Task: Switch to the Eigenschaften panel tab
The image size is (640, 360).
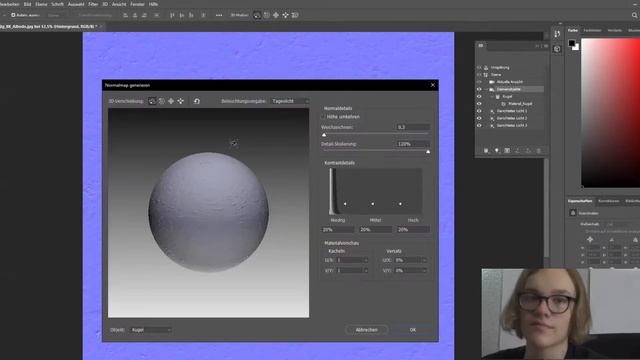Action: tap(580, 201)
